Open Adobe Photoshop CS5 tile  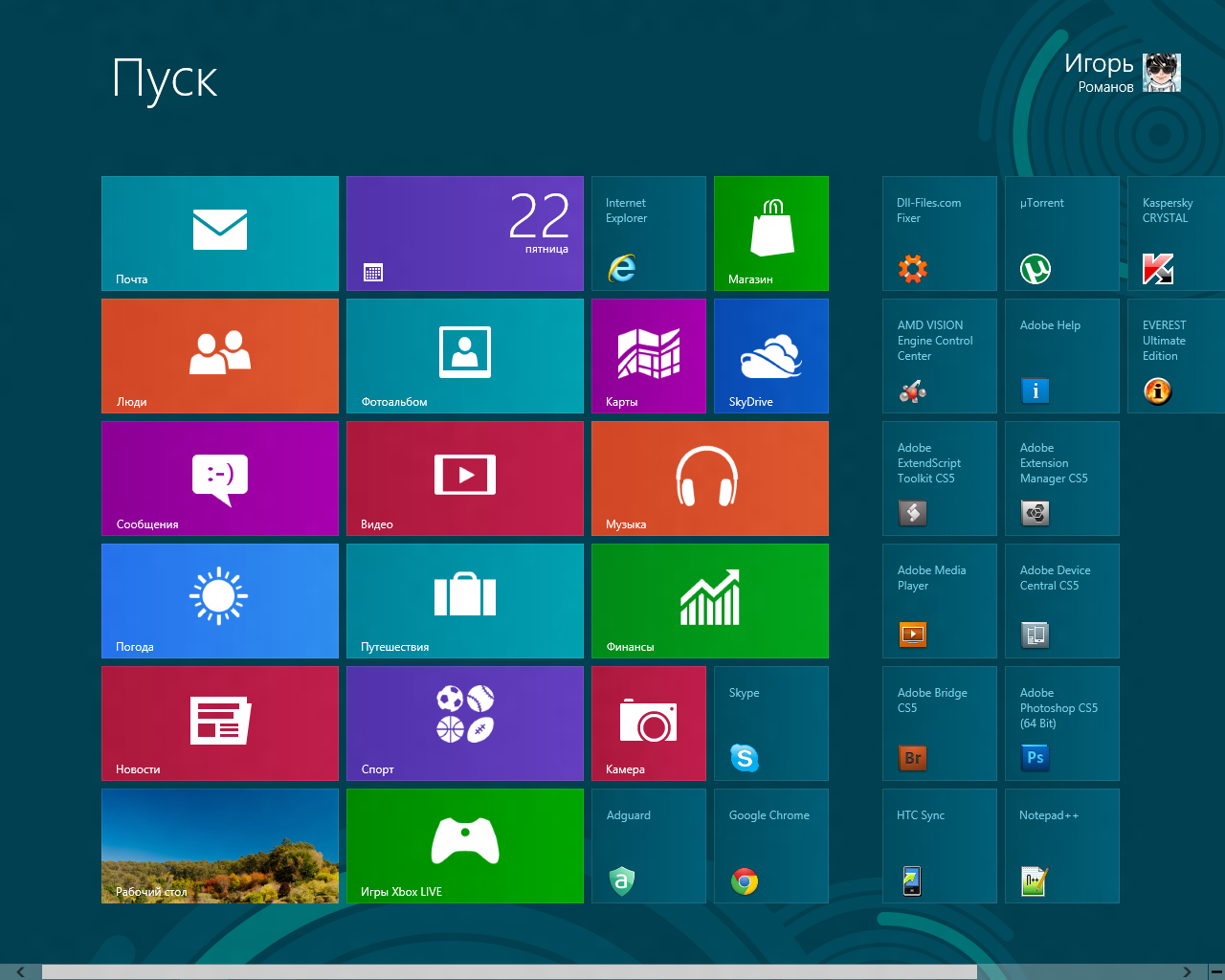1062,724
